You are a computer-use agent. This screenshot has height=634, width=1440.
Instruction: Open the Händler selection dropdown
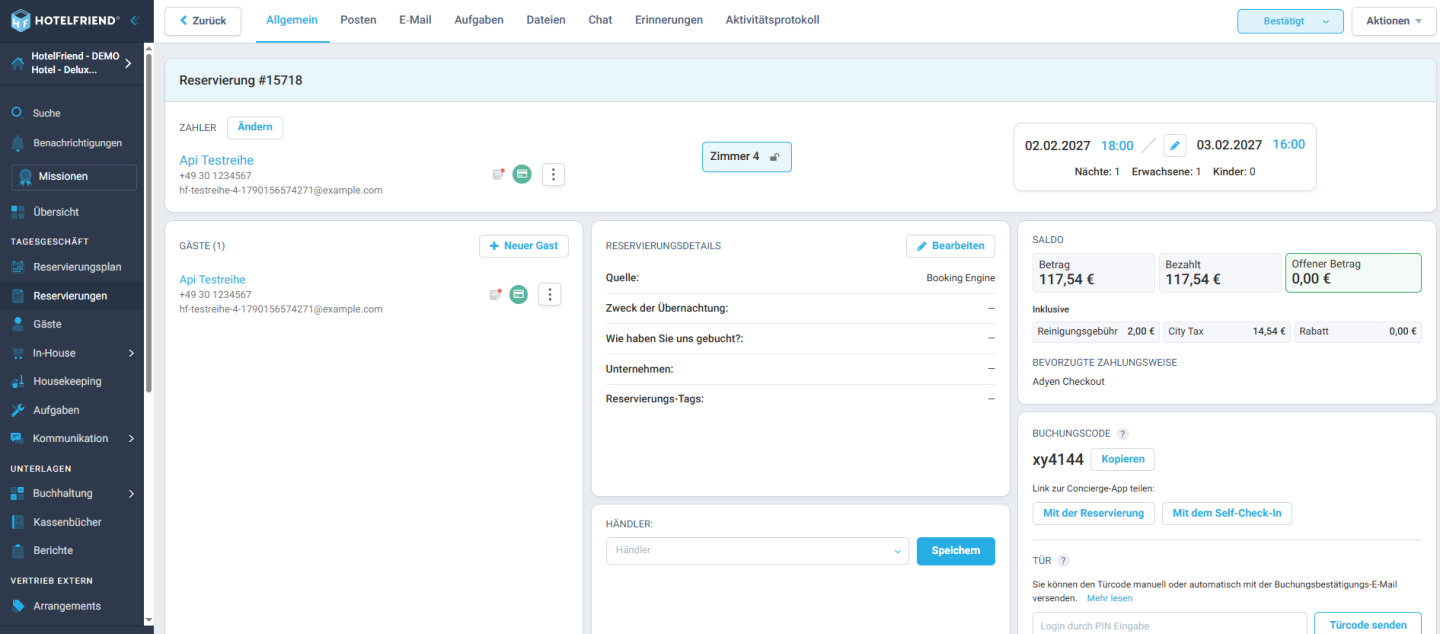(757, 551)
